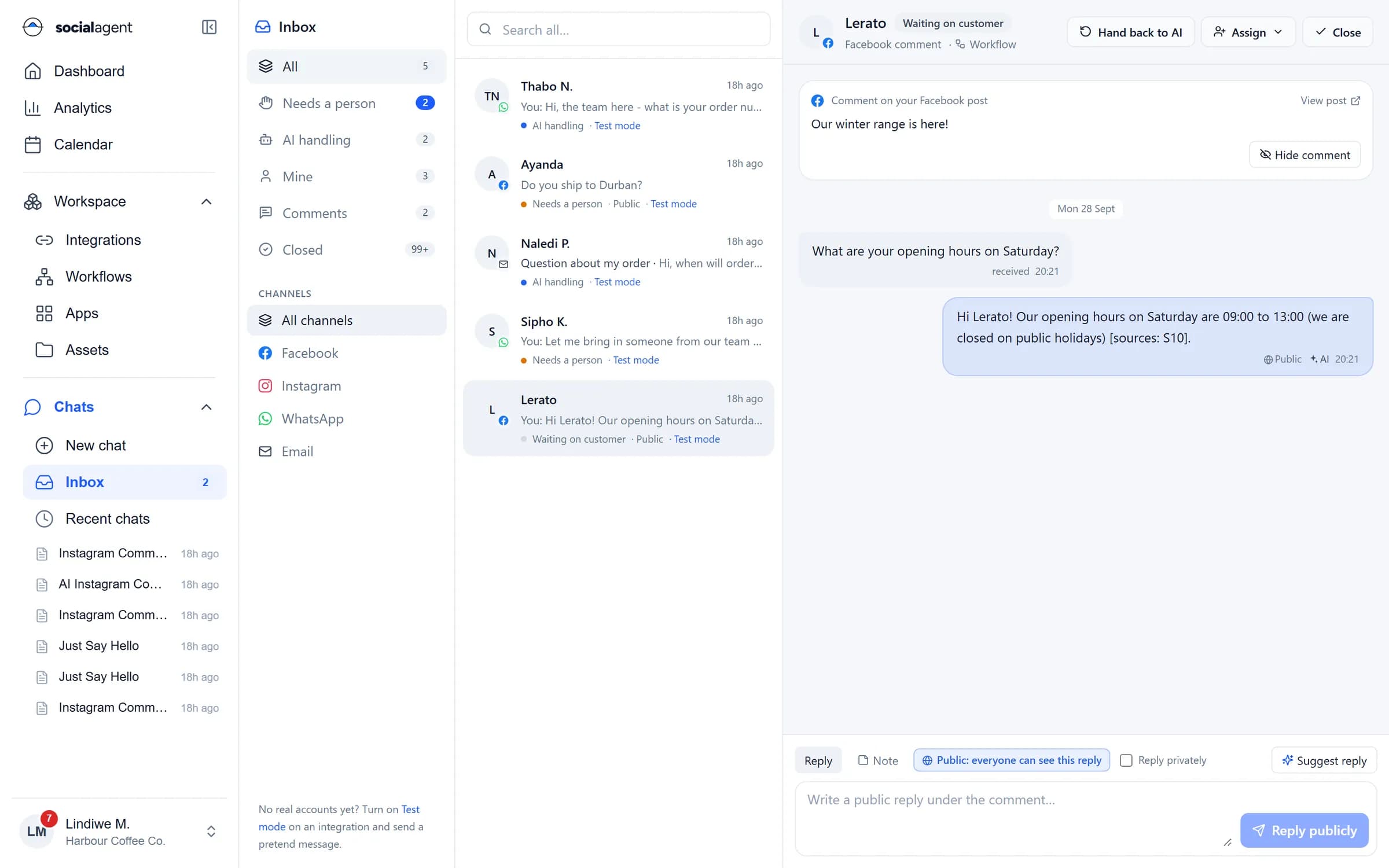Collapse the Workspace section
1389x868 pixels.
[206, 202]
